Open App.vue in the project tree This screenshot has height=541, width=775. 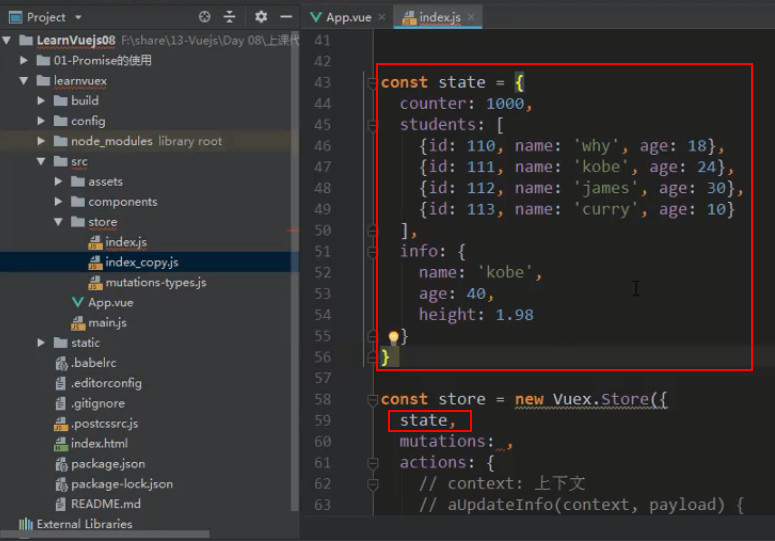click(x=111, y=302)
